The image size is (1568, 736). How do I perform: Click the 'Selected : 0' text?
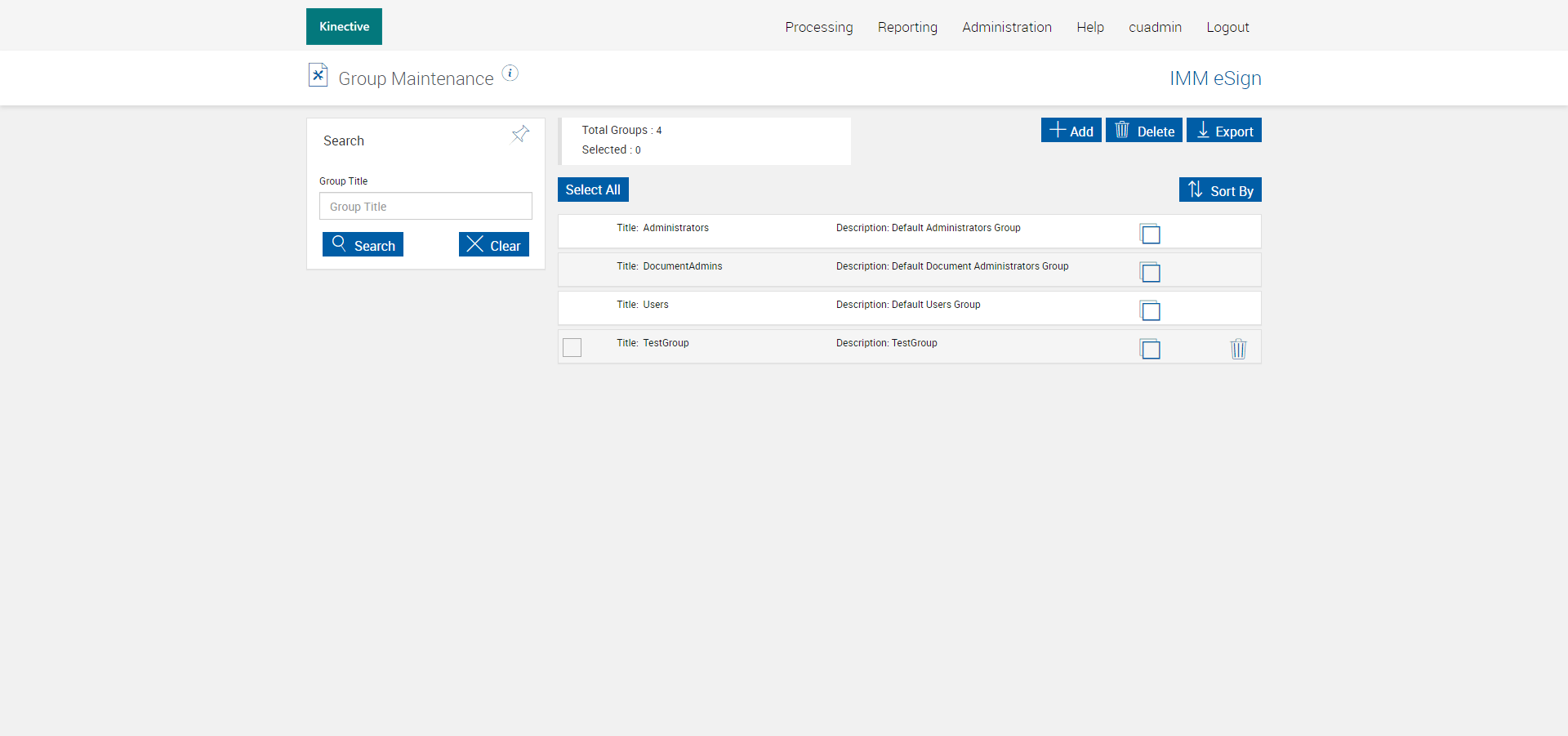coord(611,149)
